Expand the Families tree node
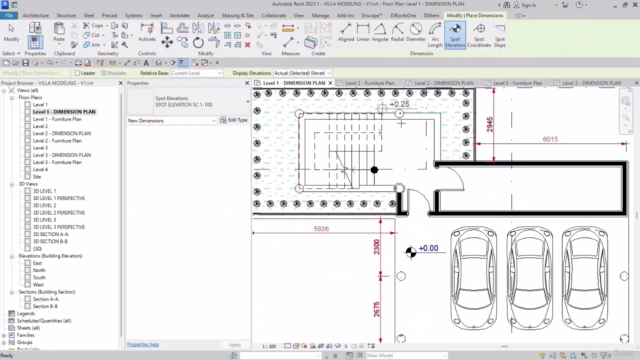 (4, 336)
